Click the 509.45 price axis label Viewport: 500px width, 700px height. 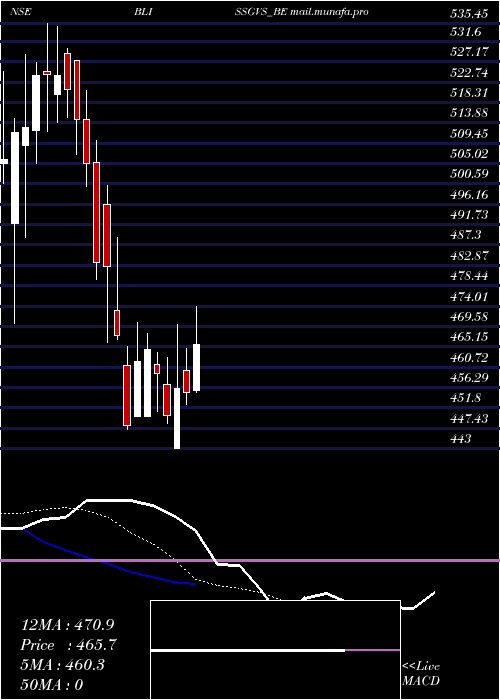(469, 133)
